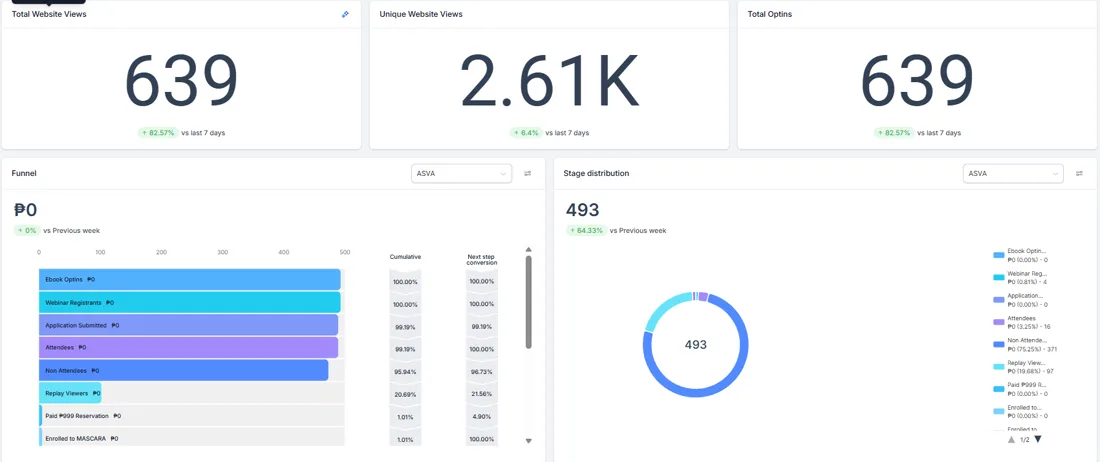Click the 6.4% change badge

[525, 133]
